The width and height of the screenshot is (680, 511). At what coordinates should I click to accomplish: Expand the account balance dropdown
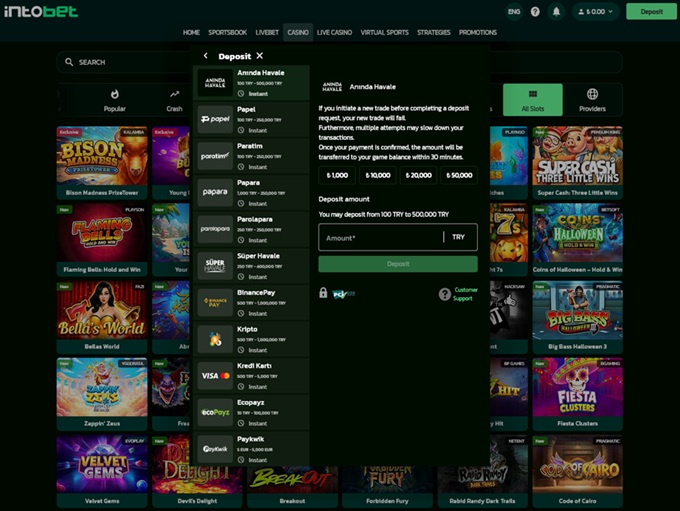pyautogui.click(x=597, y=12)
